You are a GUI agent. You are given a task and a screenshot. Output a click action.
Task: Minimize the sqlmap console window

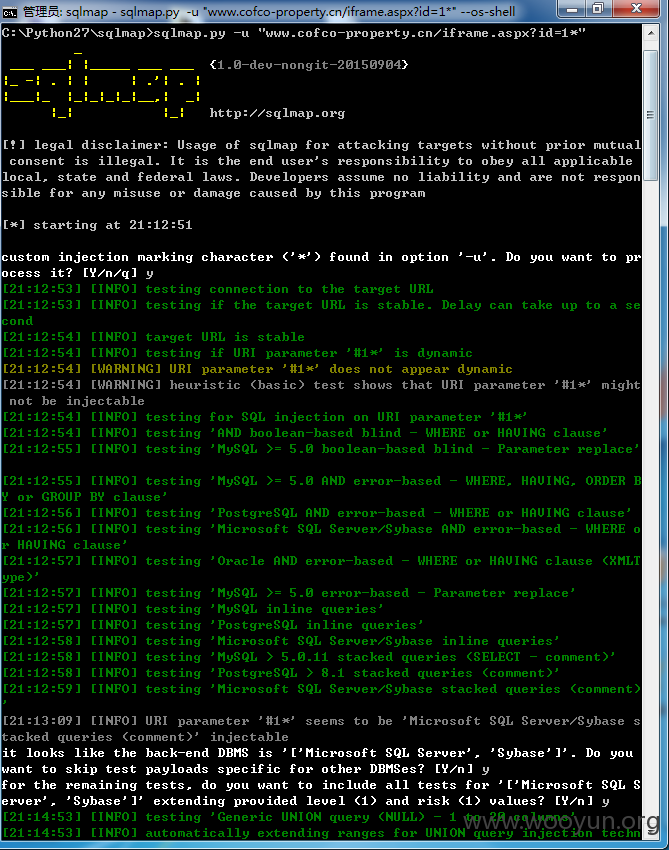[x=572, y=9]
